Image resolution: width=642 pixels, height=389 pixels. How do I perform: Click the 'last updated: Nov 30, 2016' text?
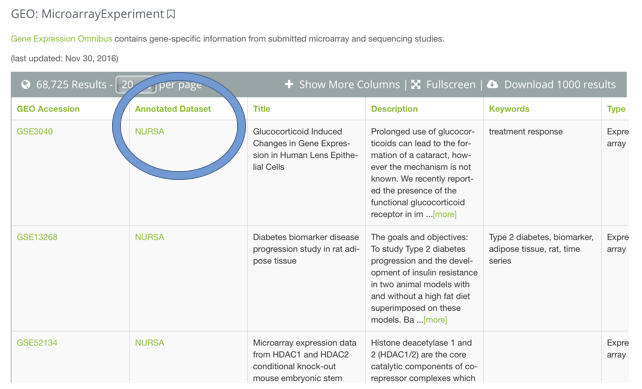(64, 59)
